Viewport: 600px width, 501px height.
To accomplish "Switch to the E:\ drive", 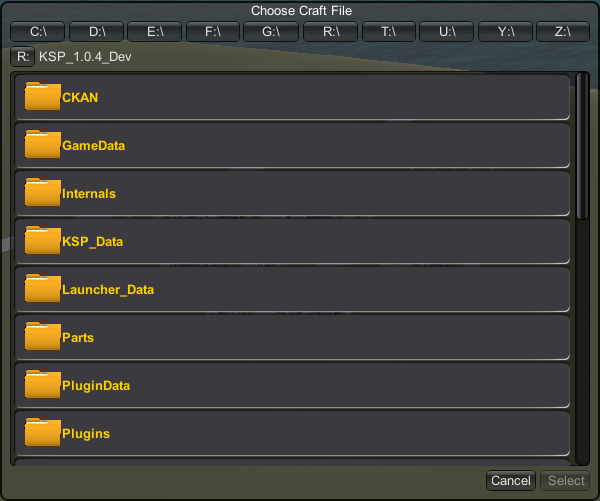I will click(x=155, y=31).
